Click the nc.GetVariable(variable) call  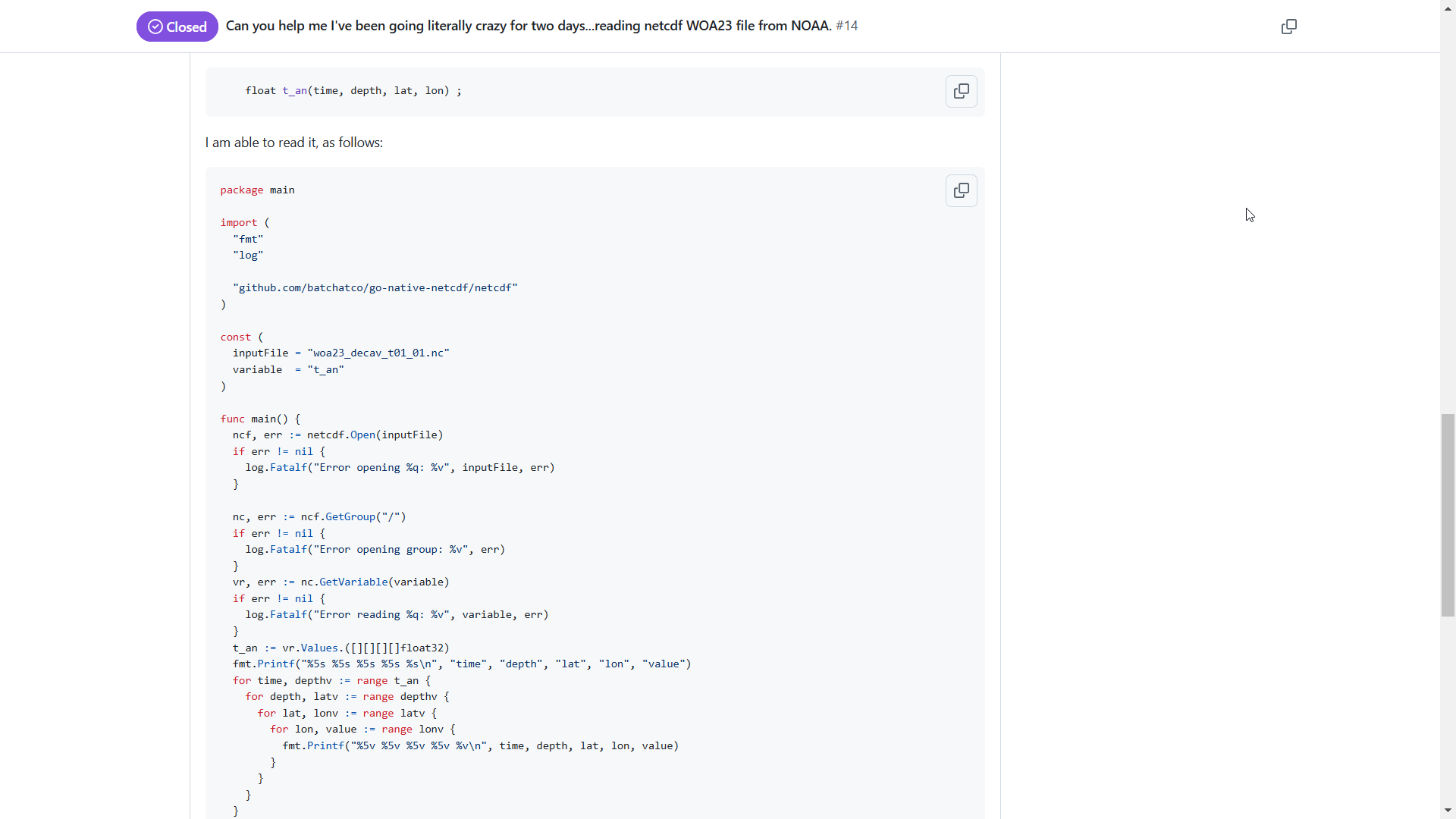point(375,582)
